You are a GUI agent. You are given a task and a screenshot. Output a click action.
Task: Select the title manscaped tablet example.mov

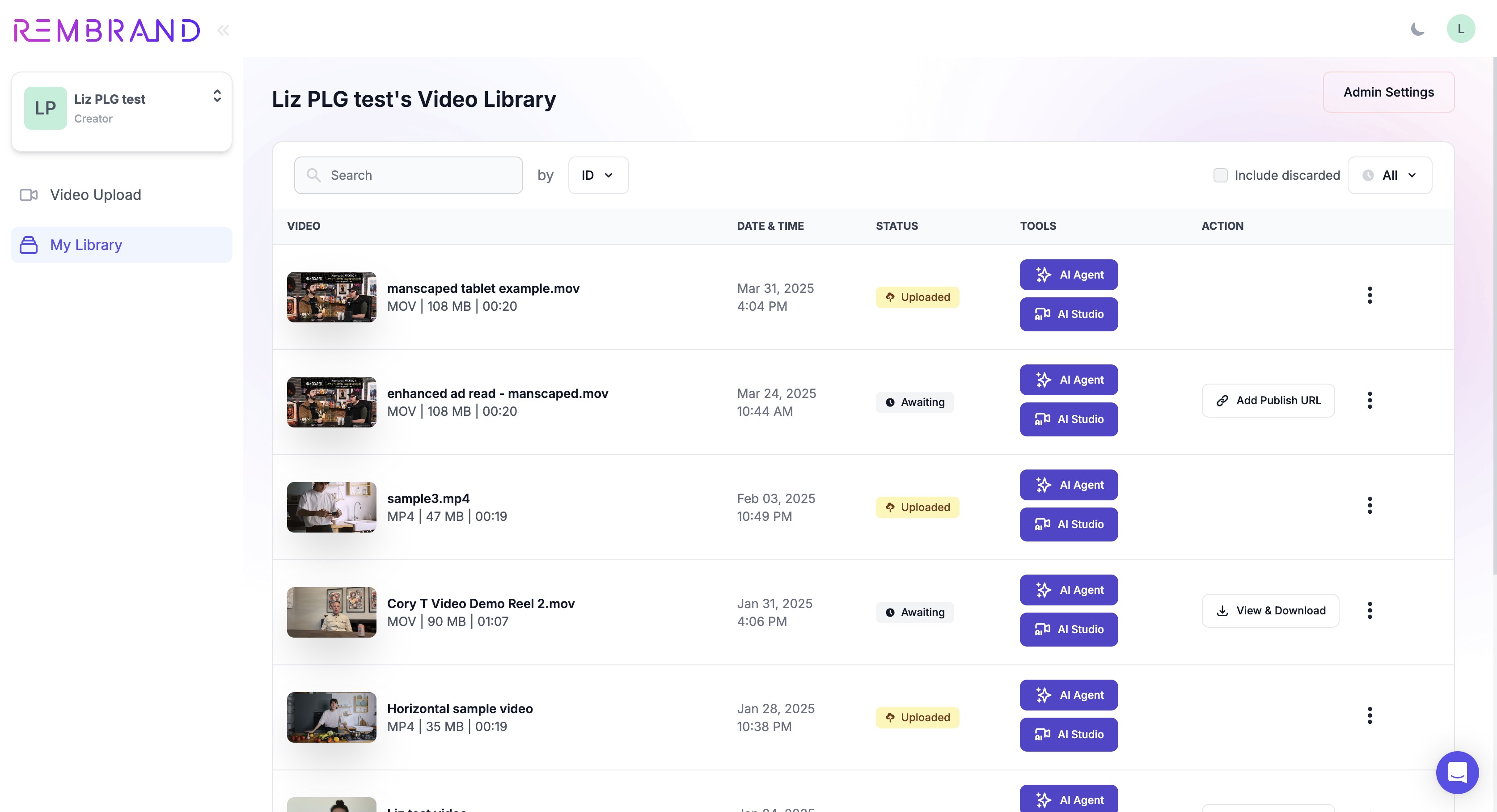(483, 288)
